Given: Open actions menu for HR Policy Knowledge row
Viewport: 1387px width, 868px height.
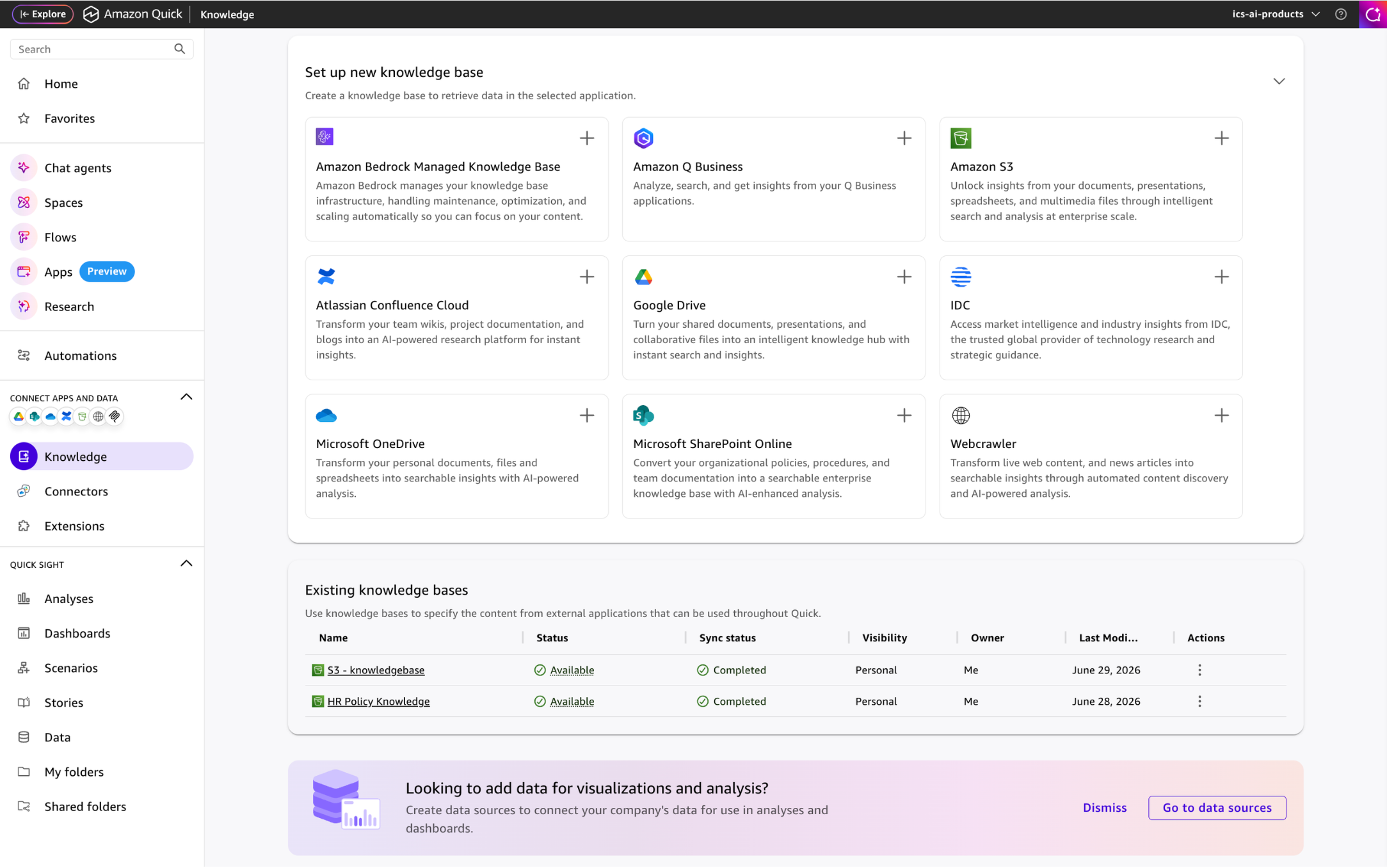Looking at the screenshot, I should tap(1199, 702).
